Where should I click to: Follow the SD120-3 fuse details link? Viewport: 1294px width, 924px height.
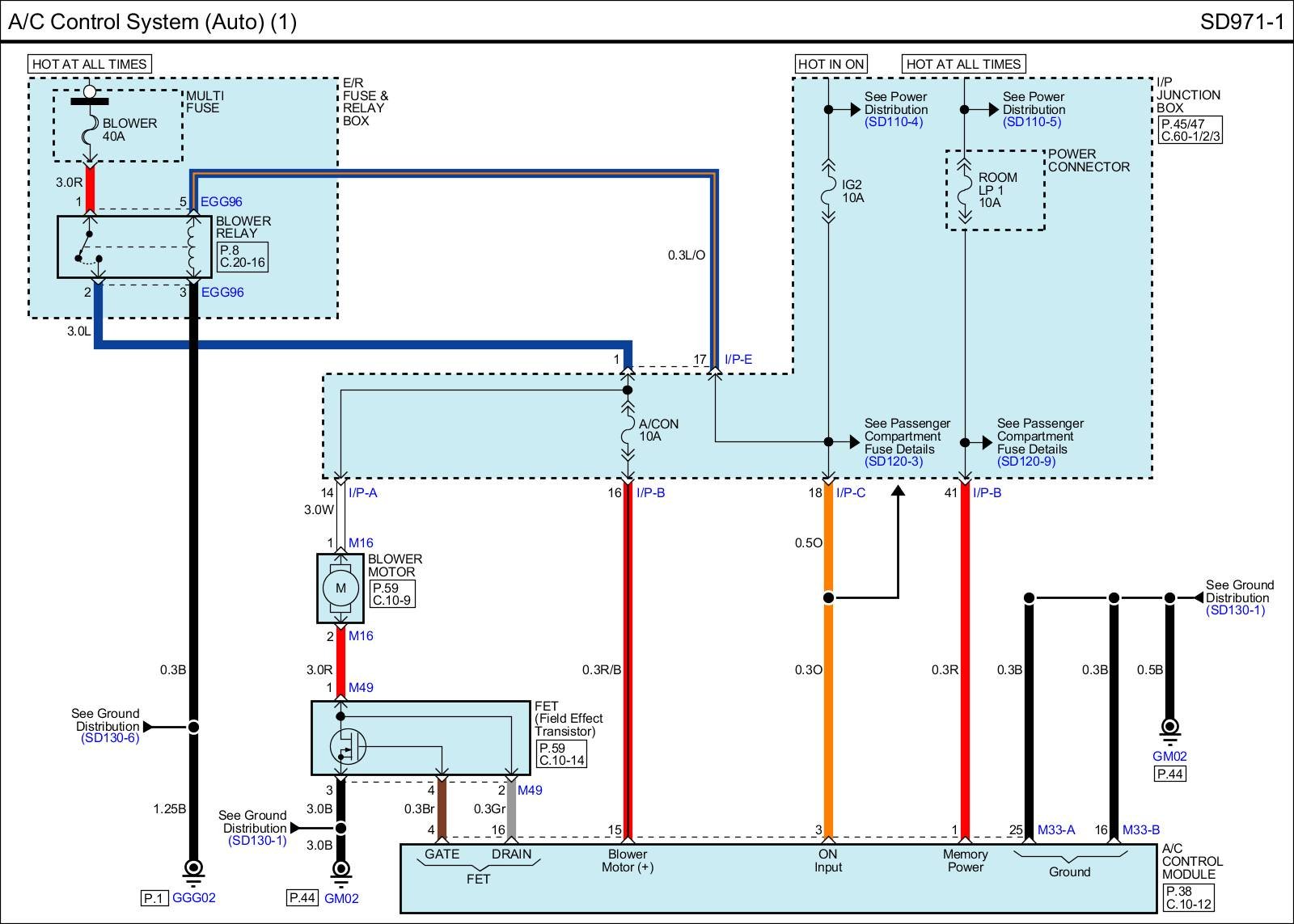pos(893,462)
